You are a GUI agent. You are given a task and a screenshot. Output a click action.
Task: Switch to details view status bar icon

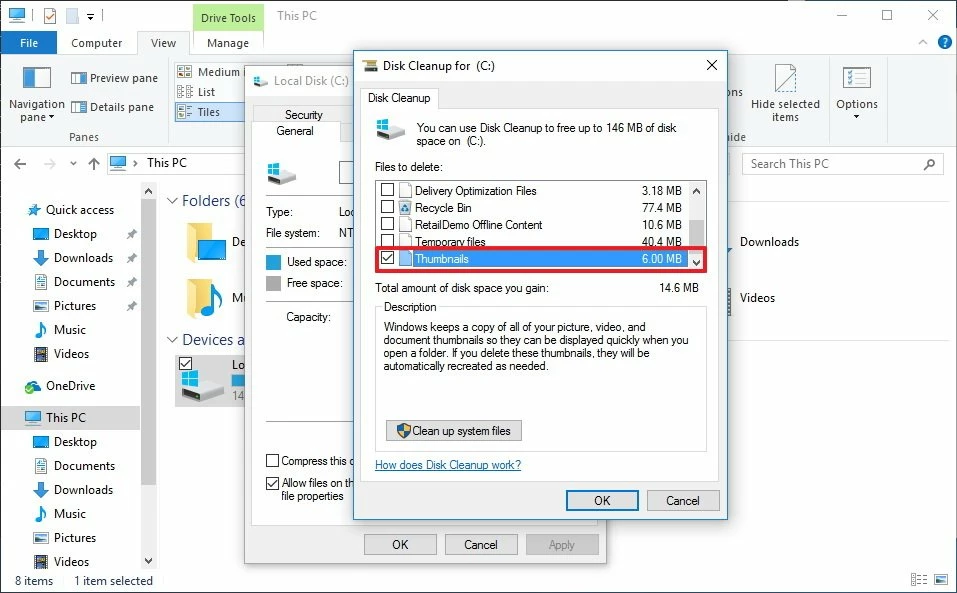[x=919, y=580]
